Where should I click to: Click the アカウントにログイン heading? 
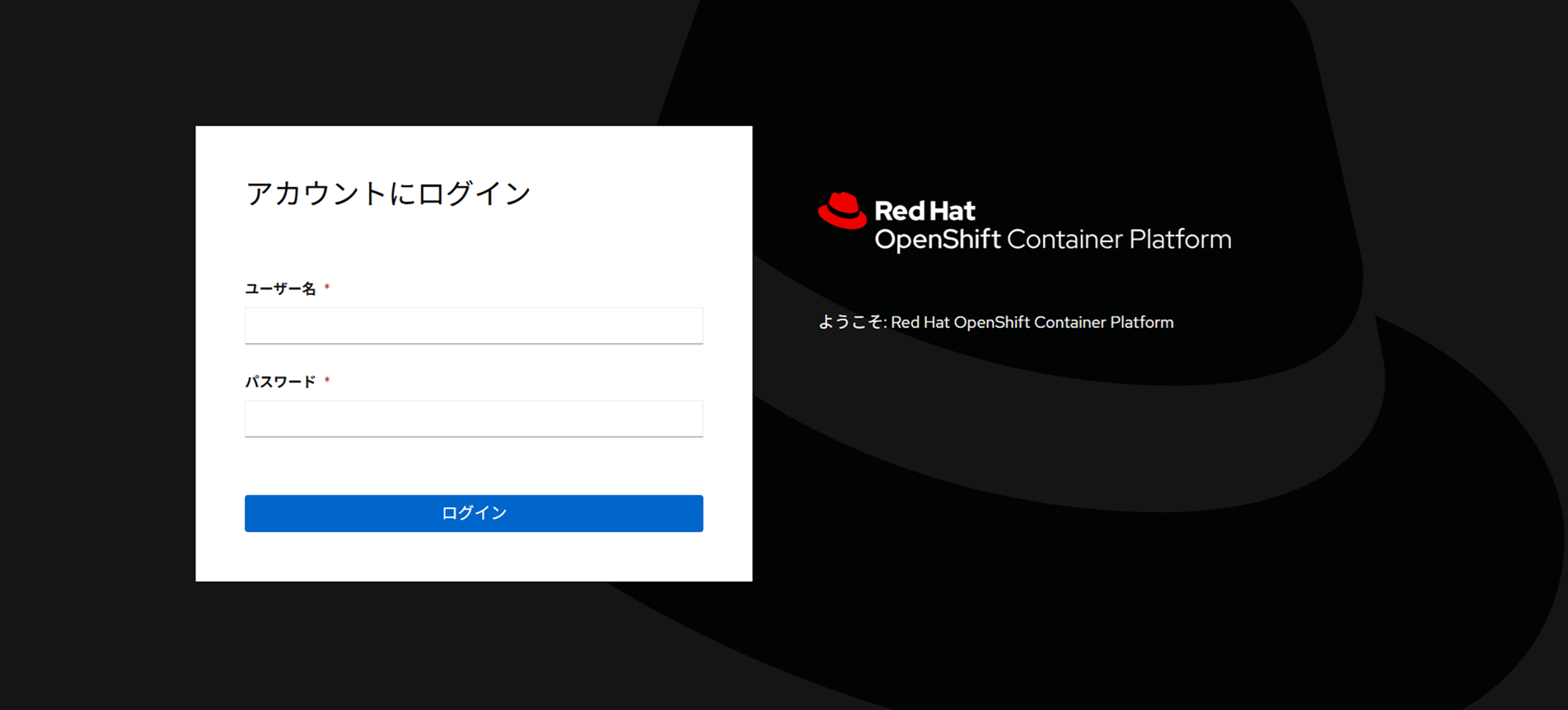tap(388, 194)
